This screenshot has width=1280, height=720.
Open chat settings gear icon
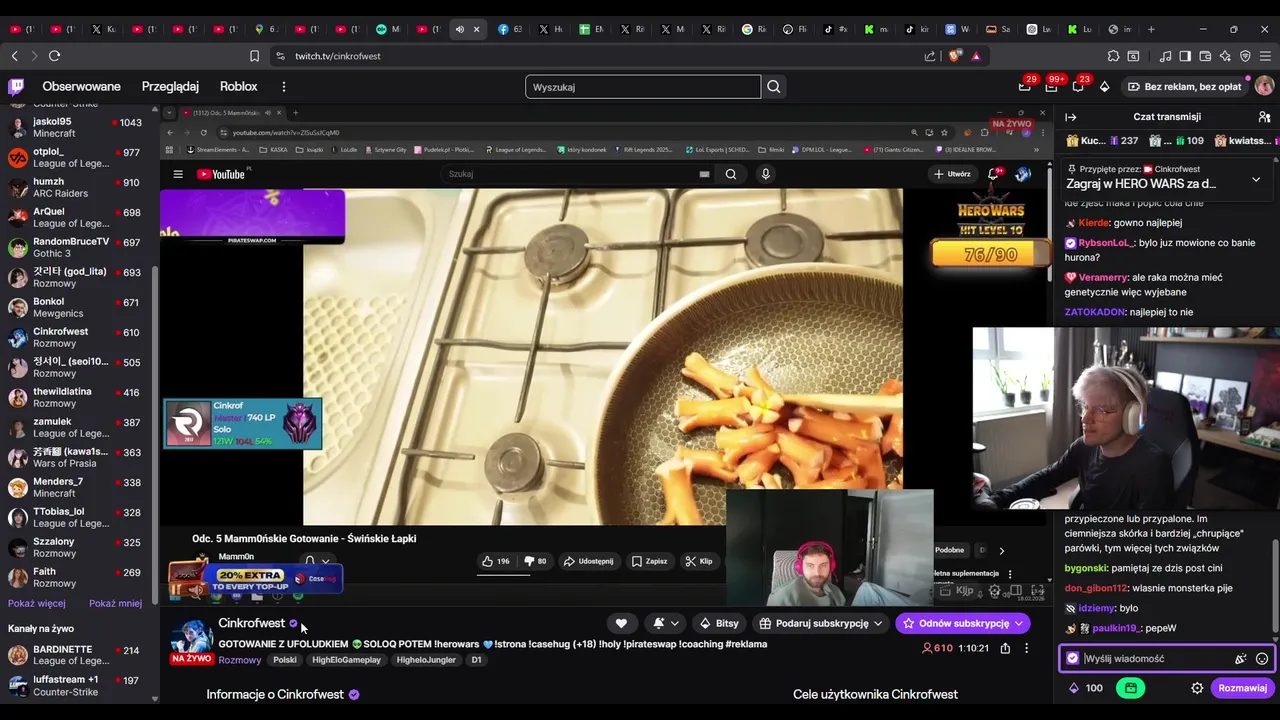[x=1197, y=688]
